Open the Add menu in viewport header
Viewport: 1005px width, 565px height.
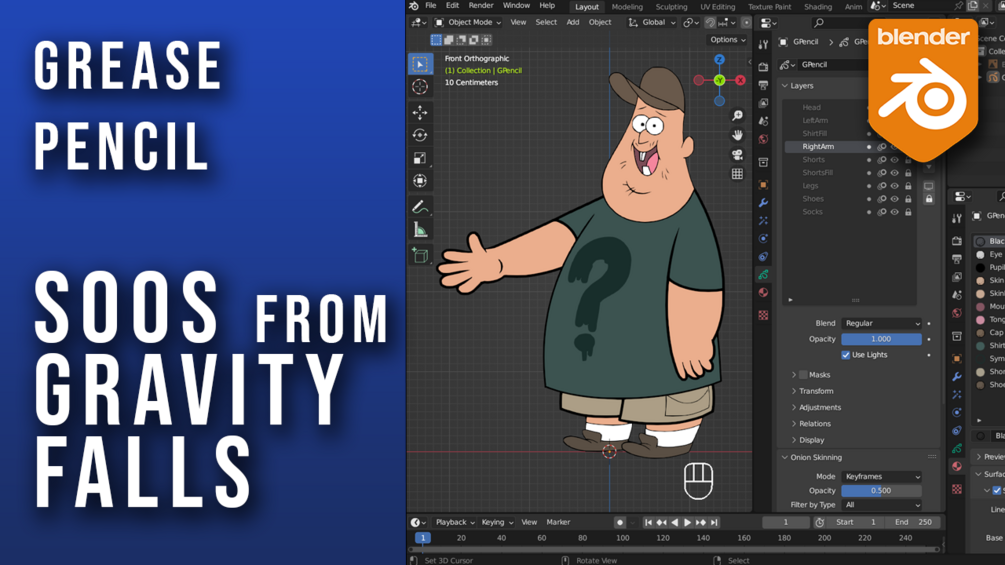point(572,22)
